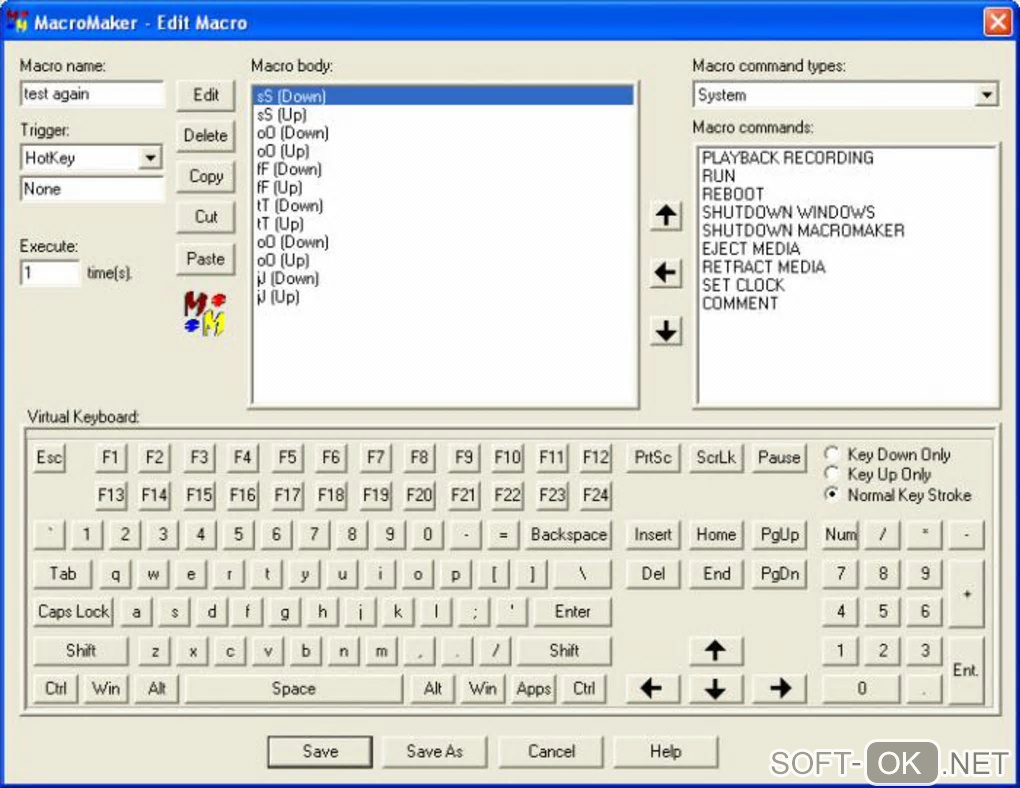Click the PgDn virtual key
The width and height of the screenshot is (1020, 788).
tap(779, 574)
